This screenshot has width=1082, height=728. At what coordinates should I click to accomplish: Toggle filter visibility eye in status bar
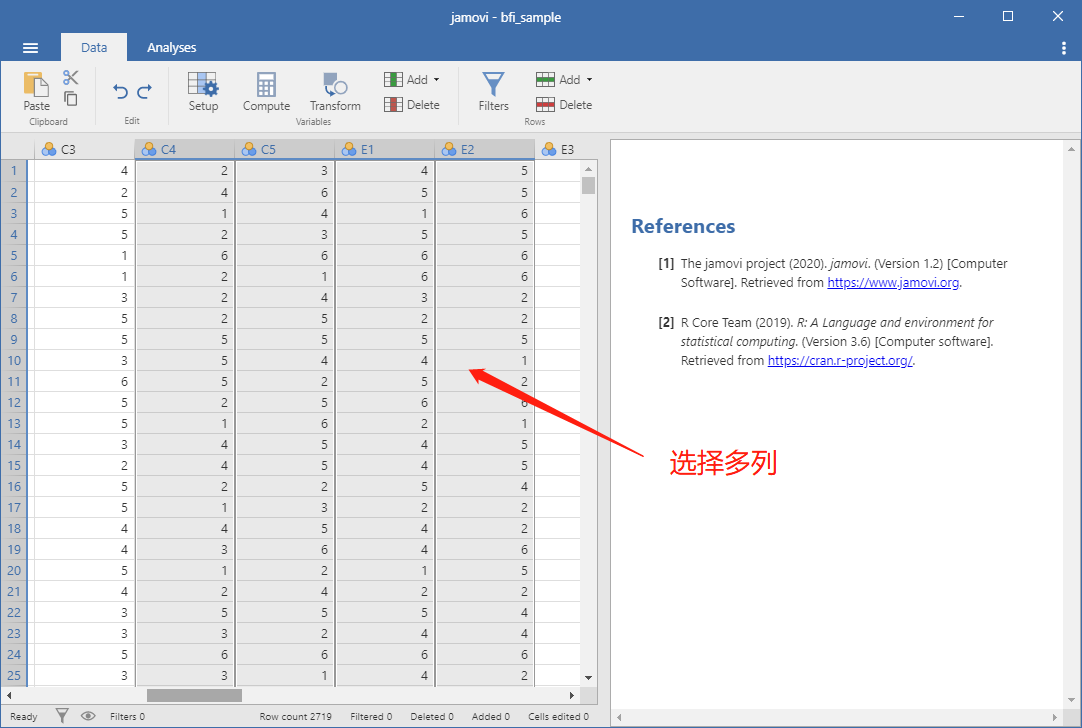(88, 716)
